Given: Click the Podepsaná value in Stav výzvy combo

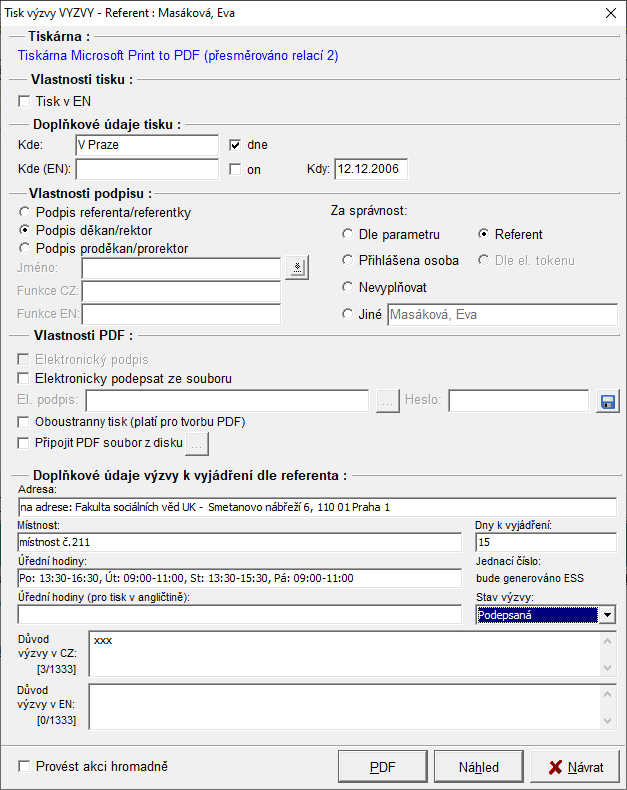Looking at the screenshot, I should pos(537,615).
